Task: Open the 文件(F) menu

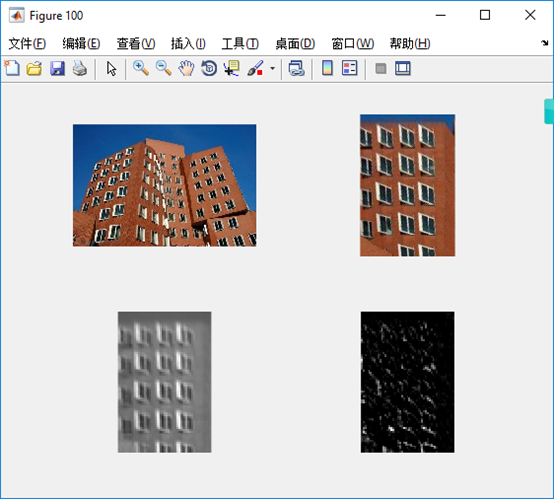Action: (27, 44)
